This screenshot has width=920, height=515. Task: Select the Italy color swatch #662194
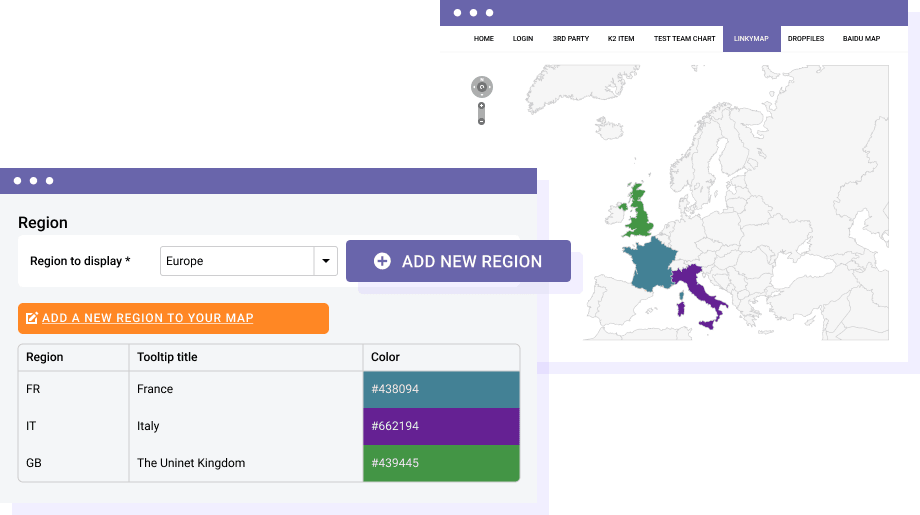pyautogui.click(x=441, y=426)
